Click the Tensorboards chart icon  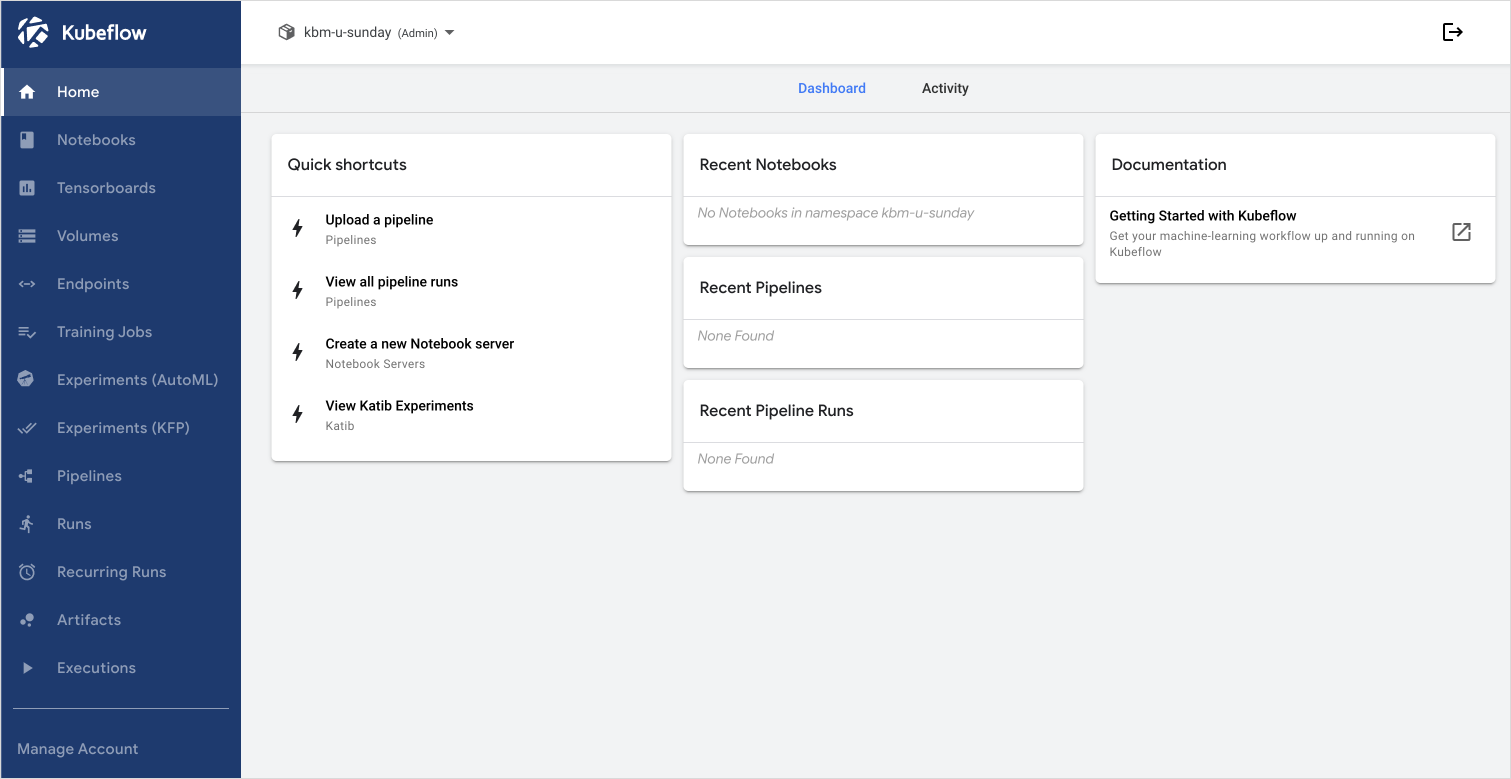[x=27, y=188]
